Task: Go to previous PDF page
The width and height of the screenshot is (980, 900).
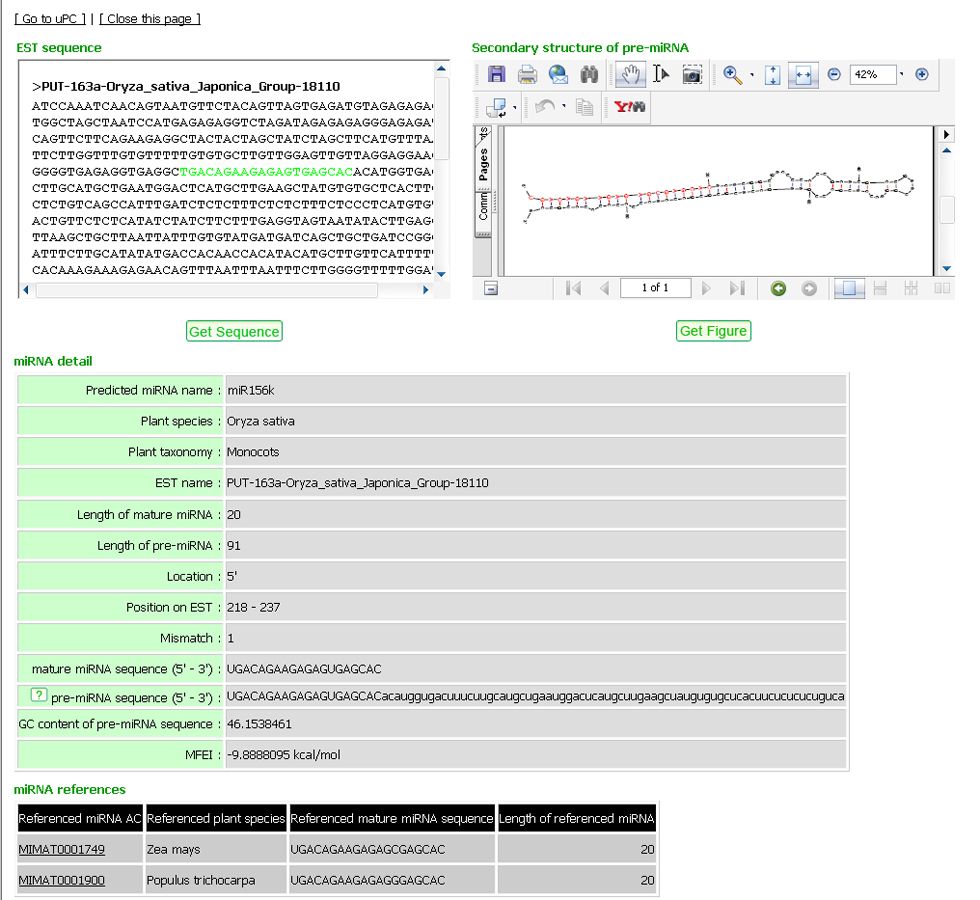Action: pyautogui.click(x=604, y=288)
